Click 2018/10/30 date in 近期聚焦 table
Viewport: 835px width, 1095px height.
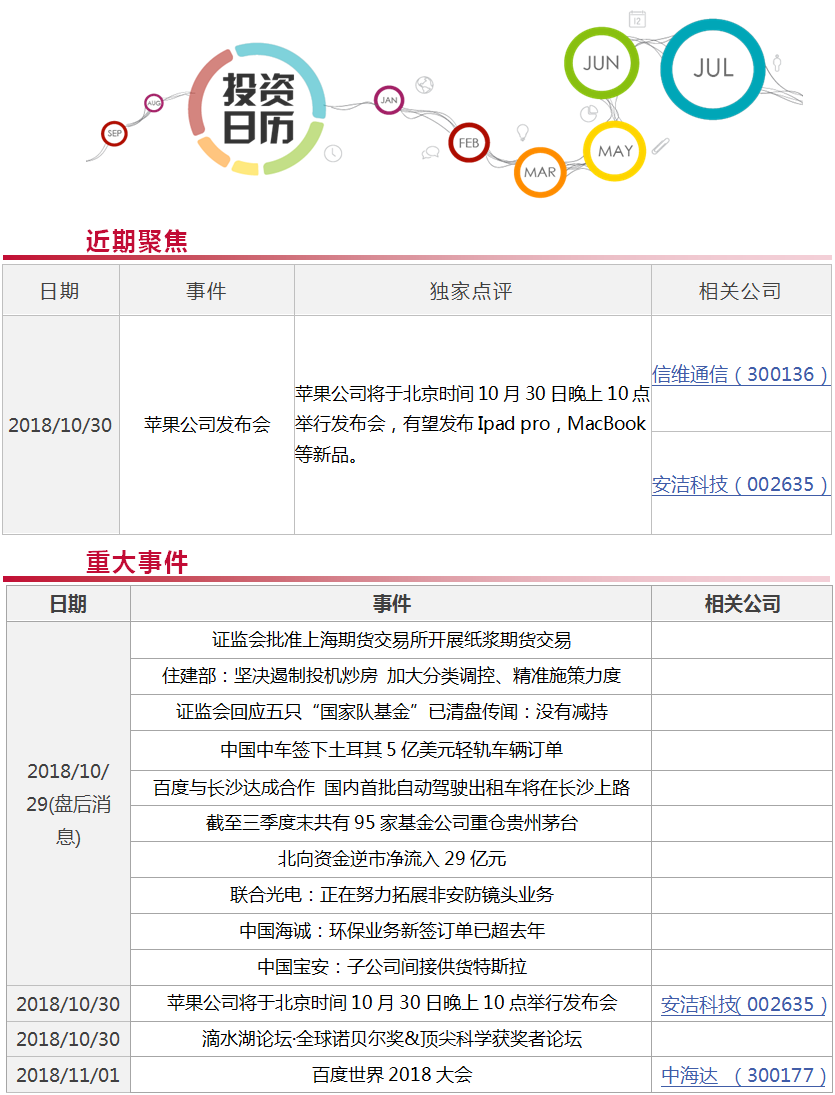pyautogui.click(x=61, y=425)
